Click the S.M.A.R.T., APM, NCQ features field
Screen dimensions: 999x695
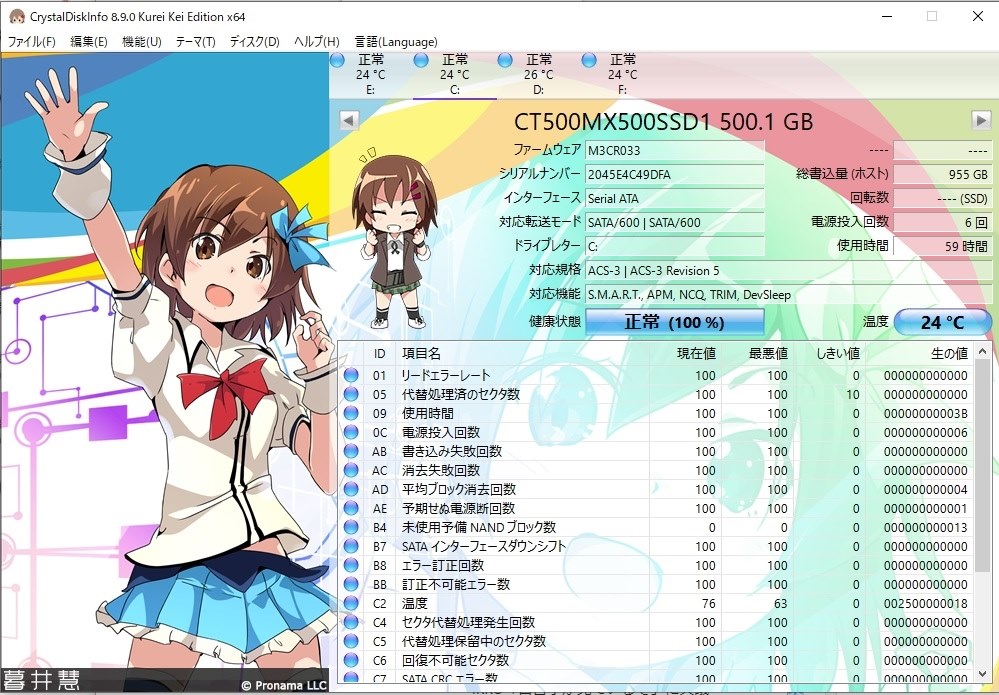[788, 295]
